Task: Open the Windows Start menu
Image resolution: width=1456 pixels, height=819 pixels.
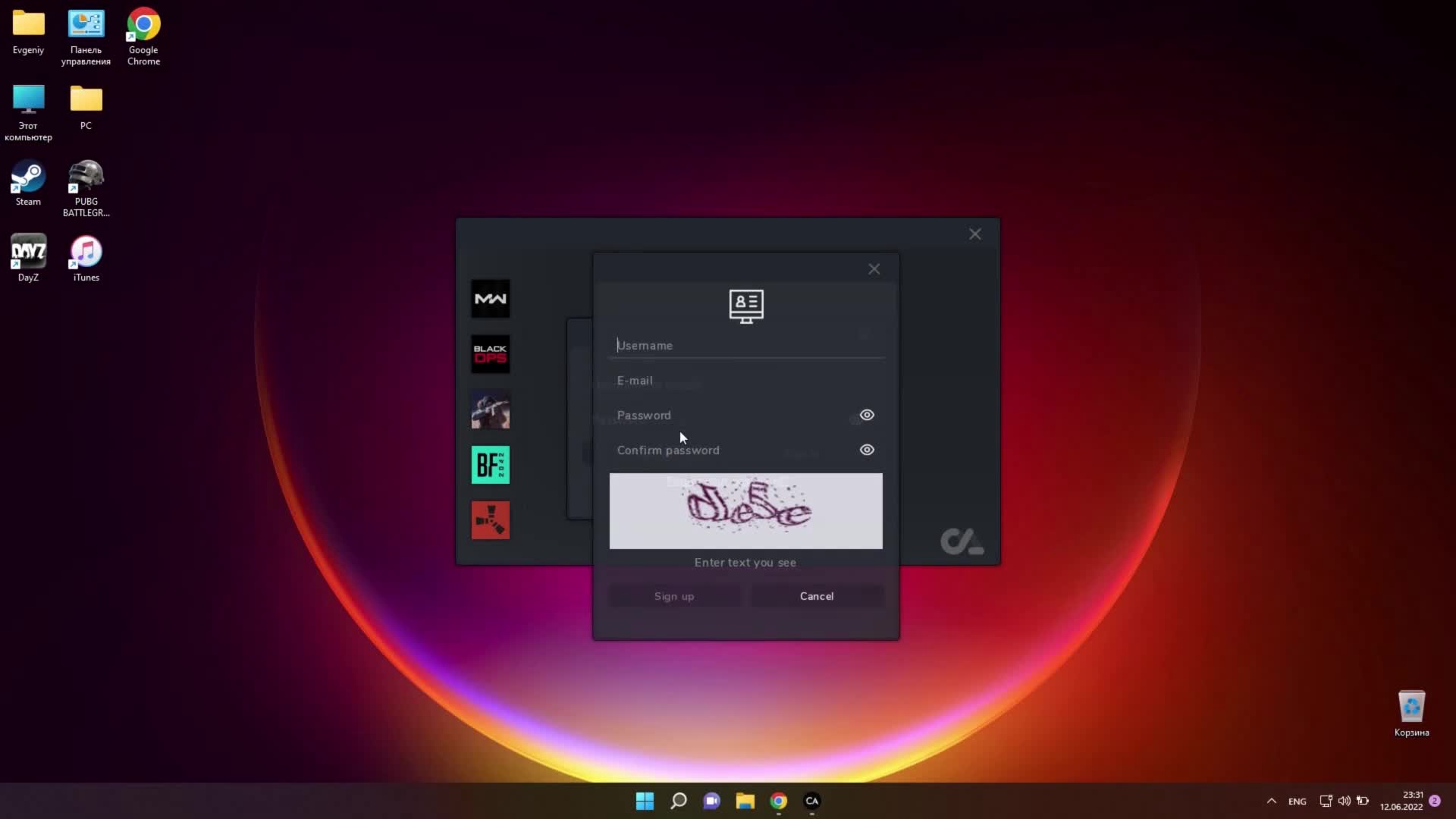Action: 645,801
